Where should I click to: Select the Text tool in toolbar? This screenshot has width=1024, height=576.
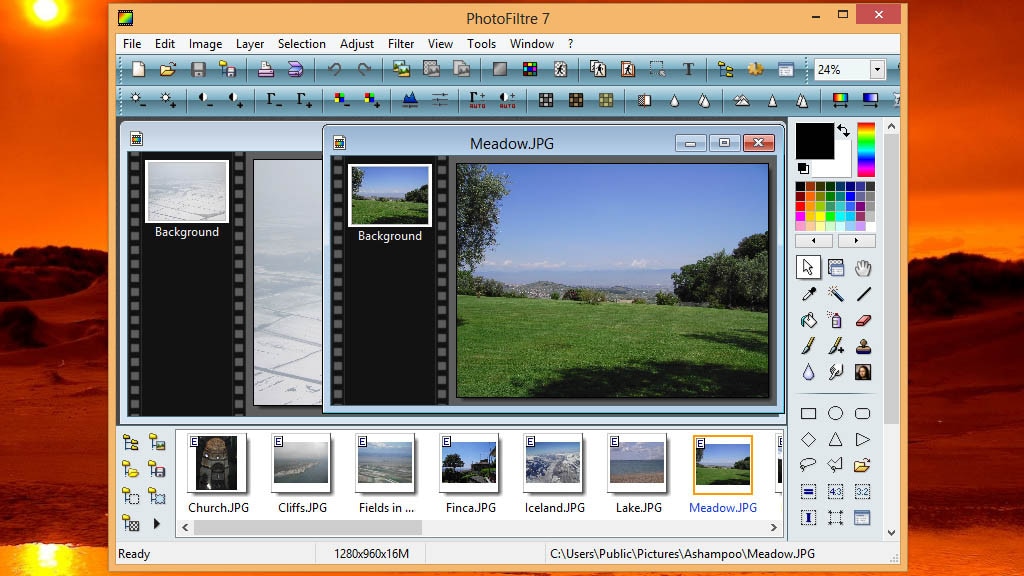click(688, 69)
